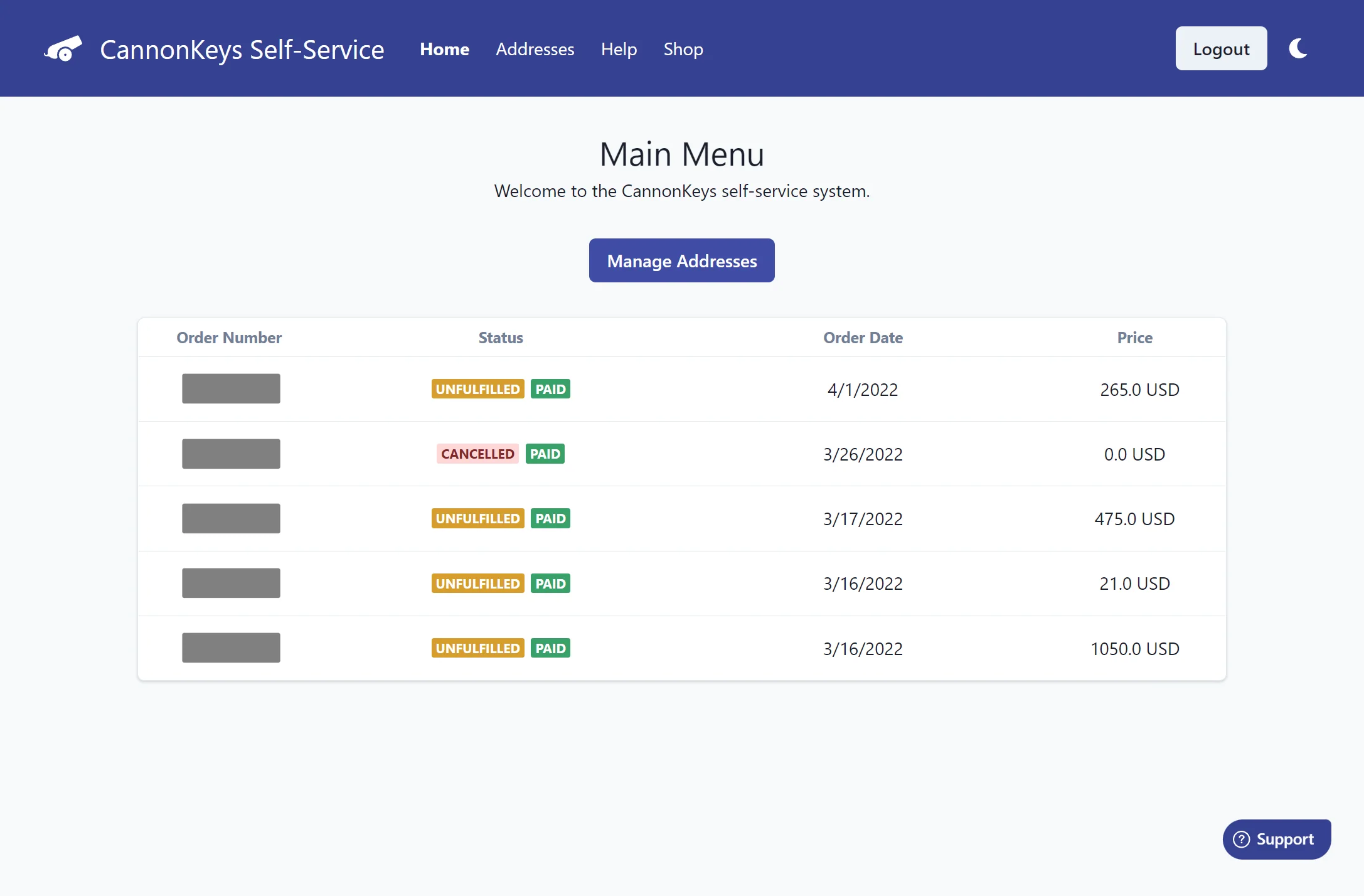Open the order number priced 21.0 USD

point(231,583)
